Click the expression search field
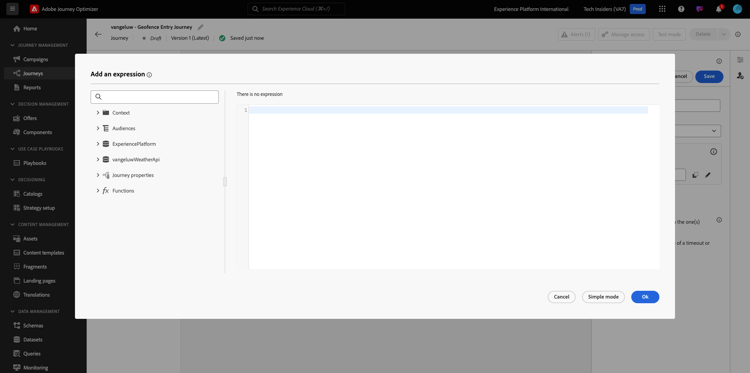750x373 pixels. 154,97
